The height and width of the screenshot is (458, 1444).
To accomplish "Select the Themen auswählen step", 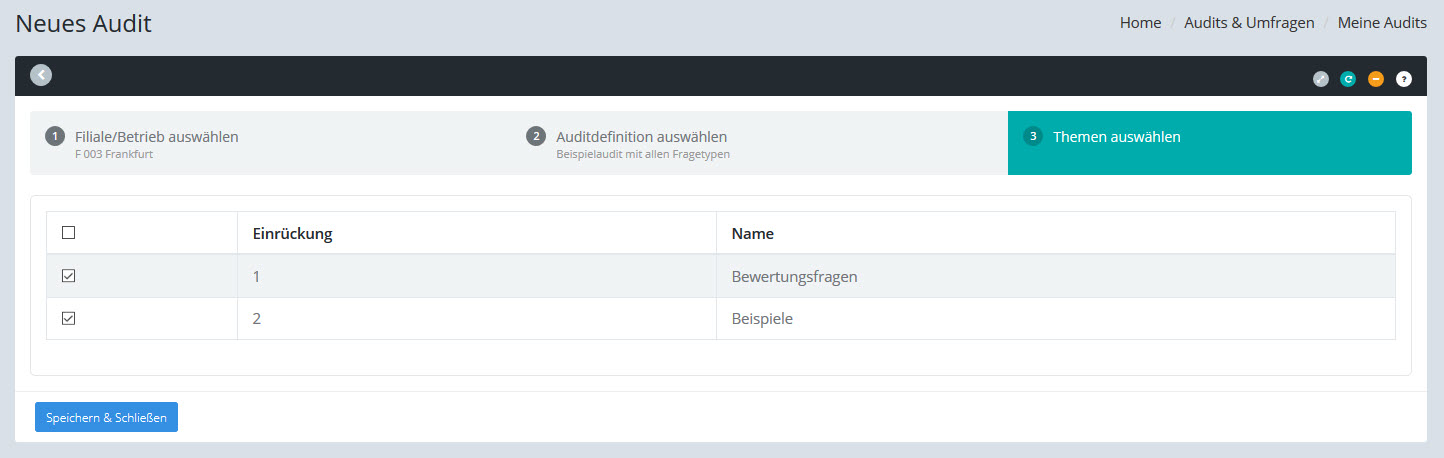I will tap(1116, 137).
